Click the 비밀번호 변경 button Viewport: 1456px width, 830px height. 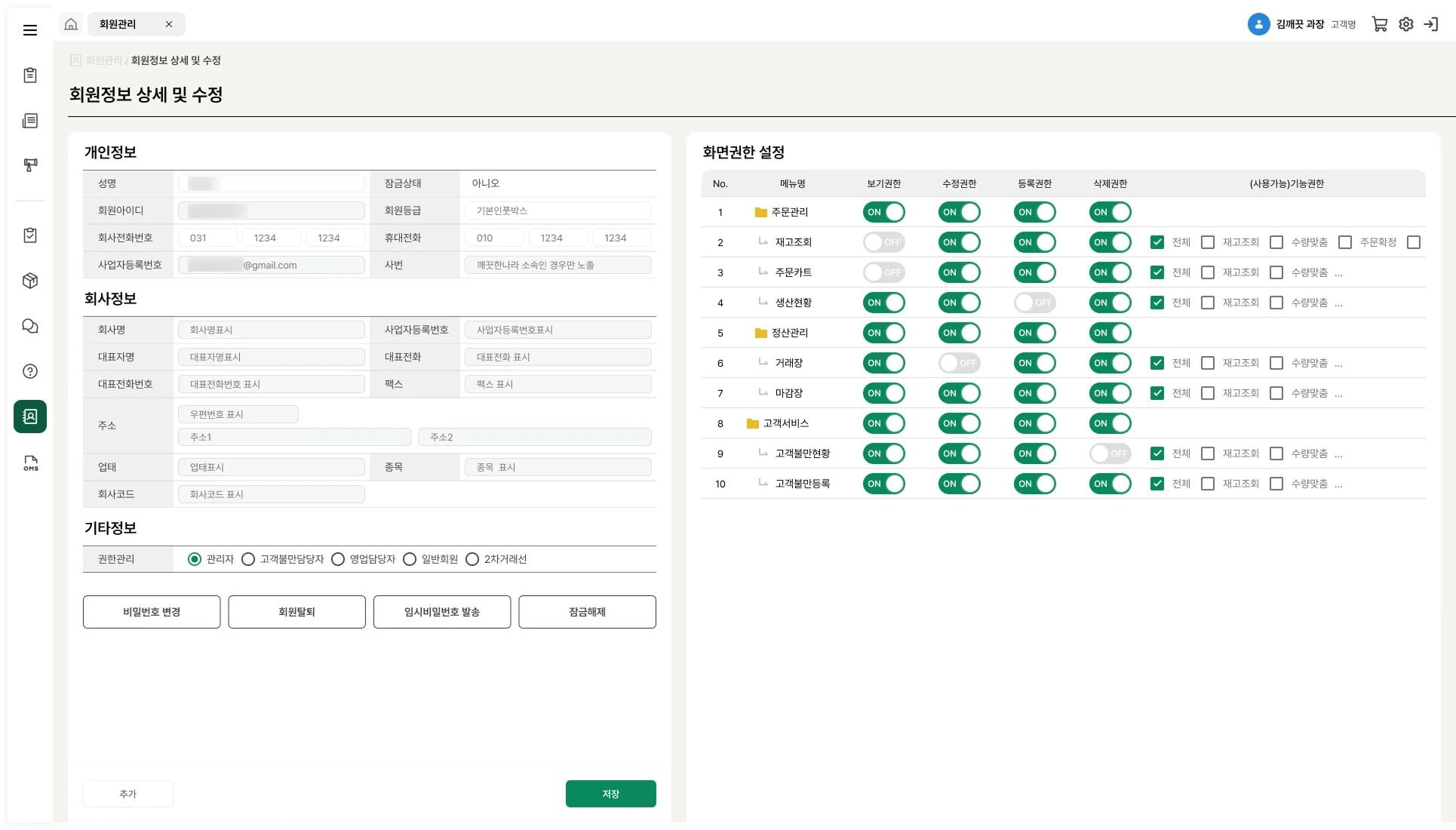(152, 612)
